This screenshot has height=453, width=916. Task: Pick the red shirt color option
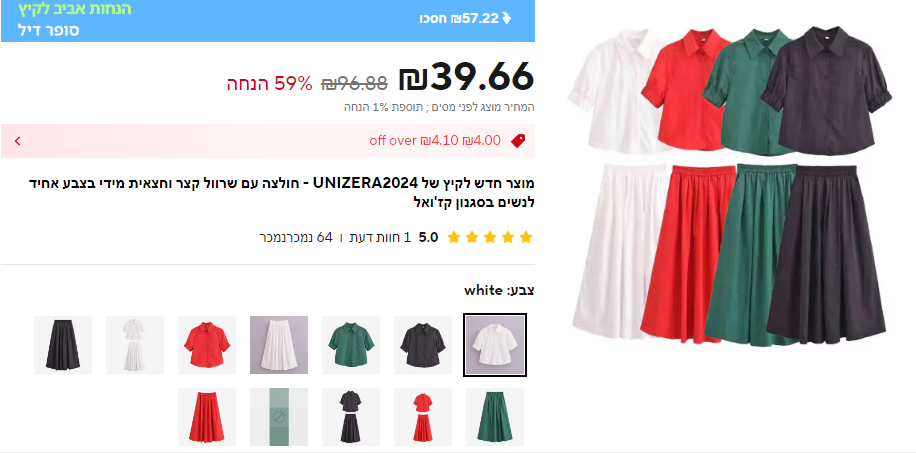[x=207, y=345]
